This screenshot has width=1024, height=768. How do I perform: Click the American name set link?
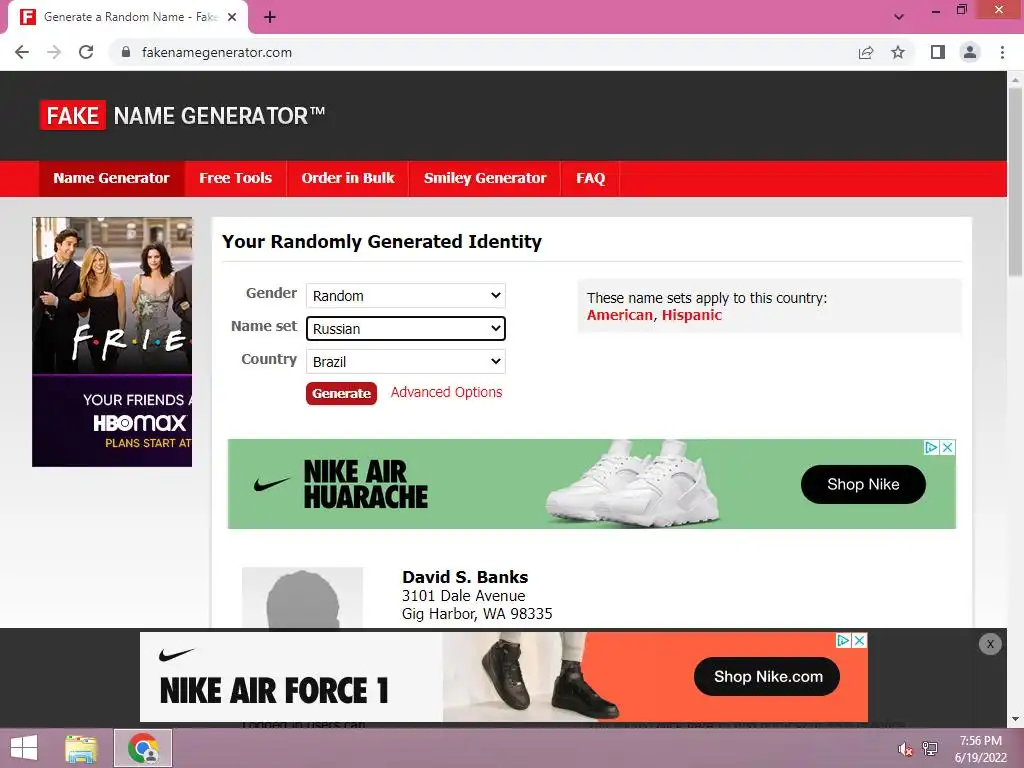620,315
